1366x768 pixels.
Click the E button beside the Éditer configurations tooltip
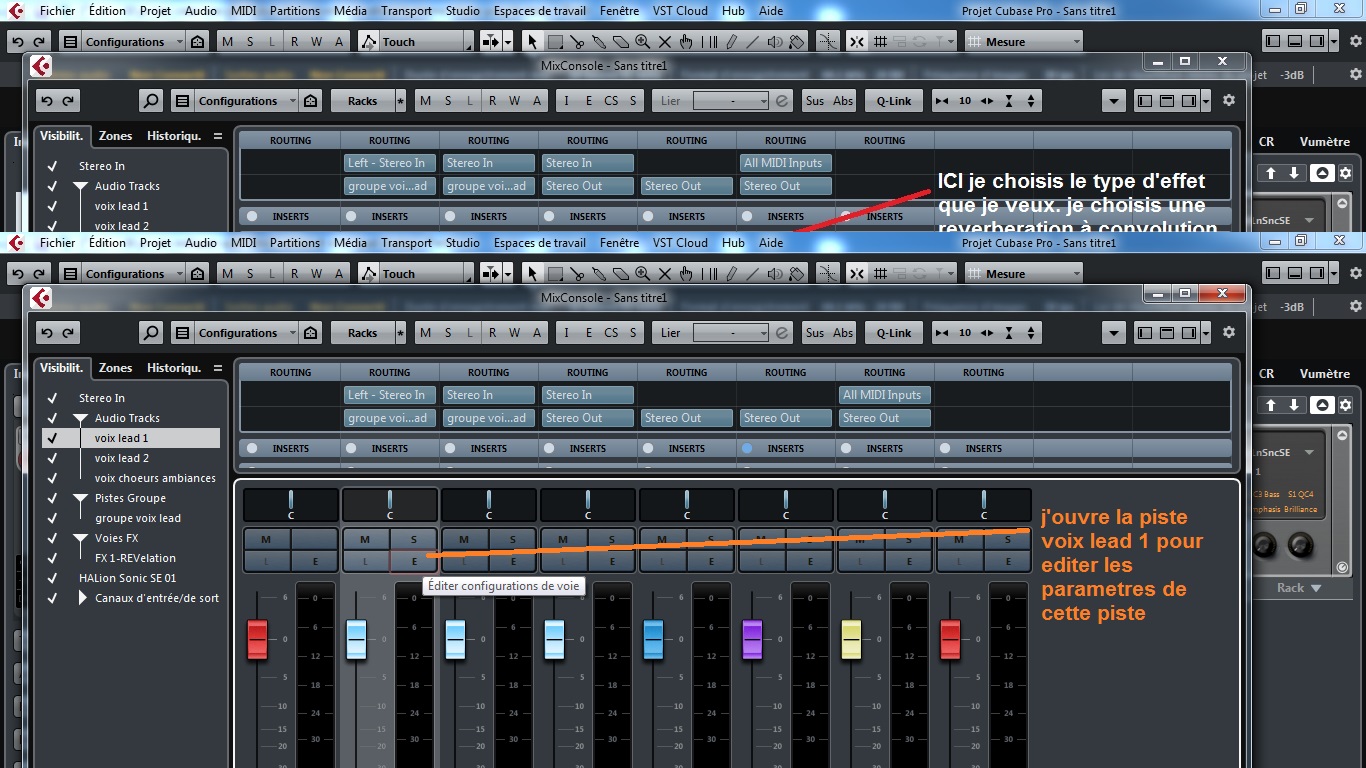pyautogui.click(x=415, y=562)
